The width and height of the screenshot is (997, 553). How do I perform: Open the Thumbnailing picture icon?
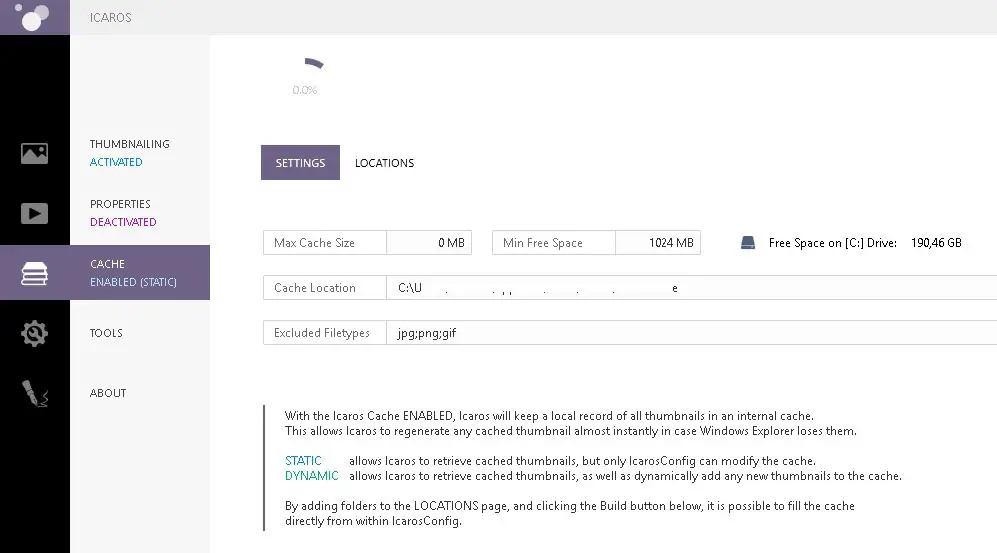click(x=34, y=153)
